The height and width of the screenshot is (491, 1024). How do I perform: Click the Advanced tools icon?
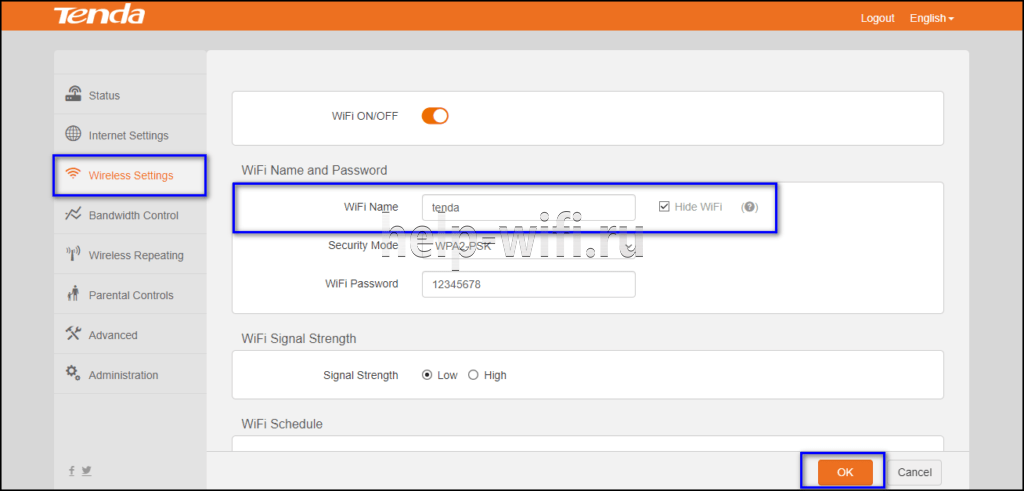(x=73, y=334)
